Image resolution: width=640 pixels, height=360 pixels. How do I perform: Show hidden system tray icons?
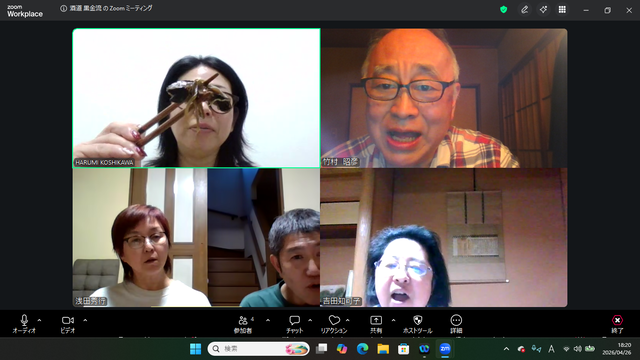[507, 349]
